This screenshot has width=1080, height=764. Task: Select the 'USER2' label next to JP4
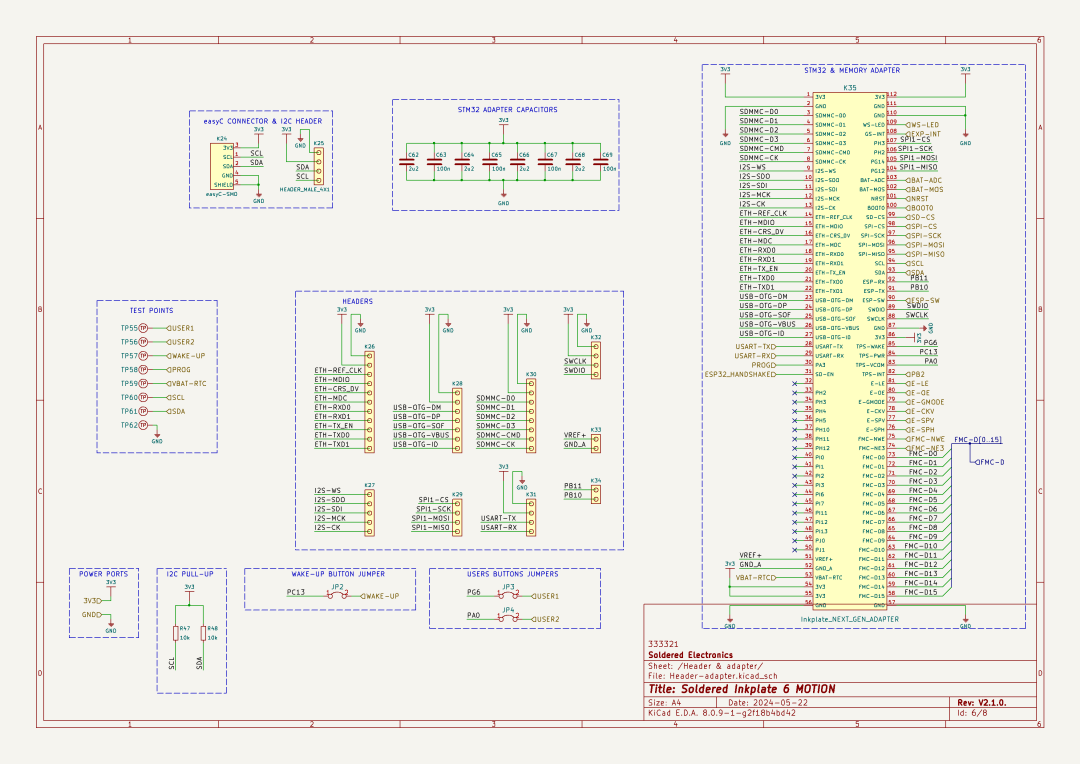coord(545,619)
